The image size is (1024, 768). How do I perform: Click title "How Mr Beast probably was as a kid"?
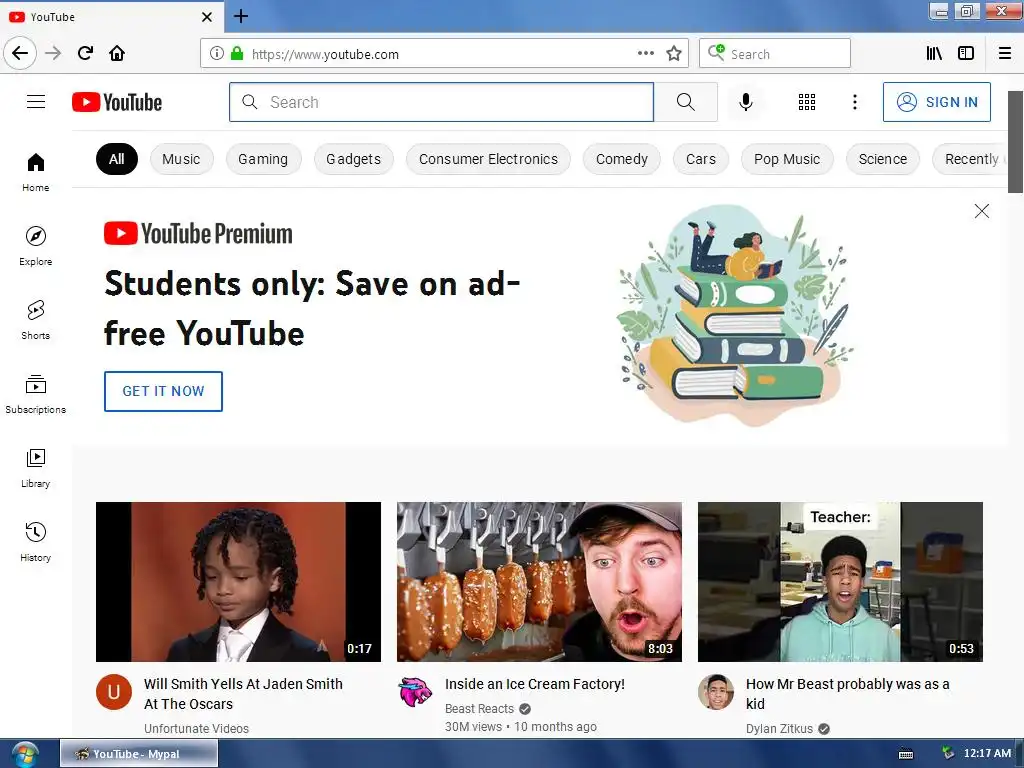pos(848,694)
